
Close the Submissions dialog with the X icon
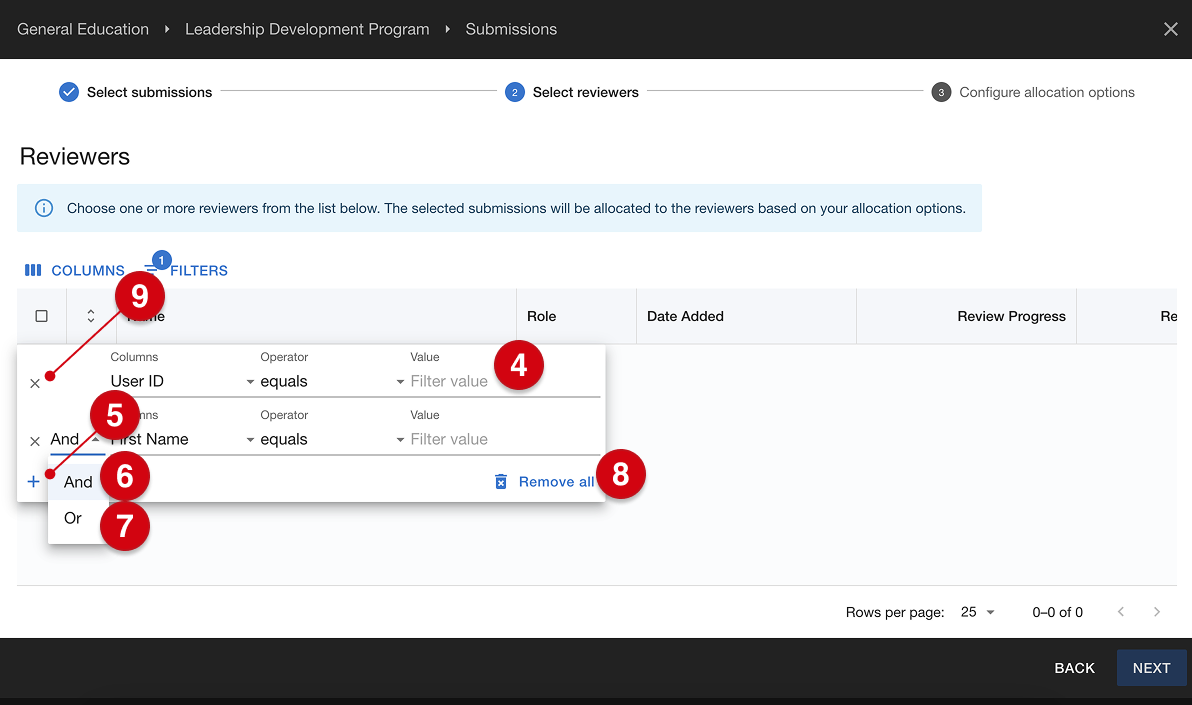pos(1170,29)
